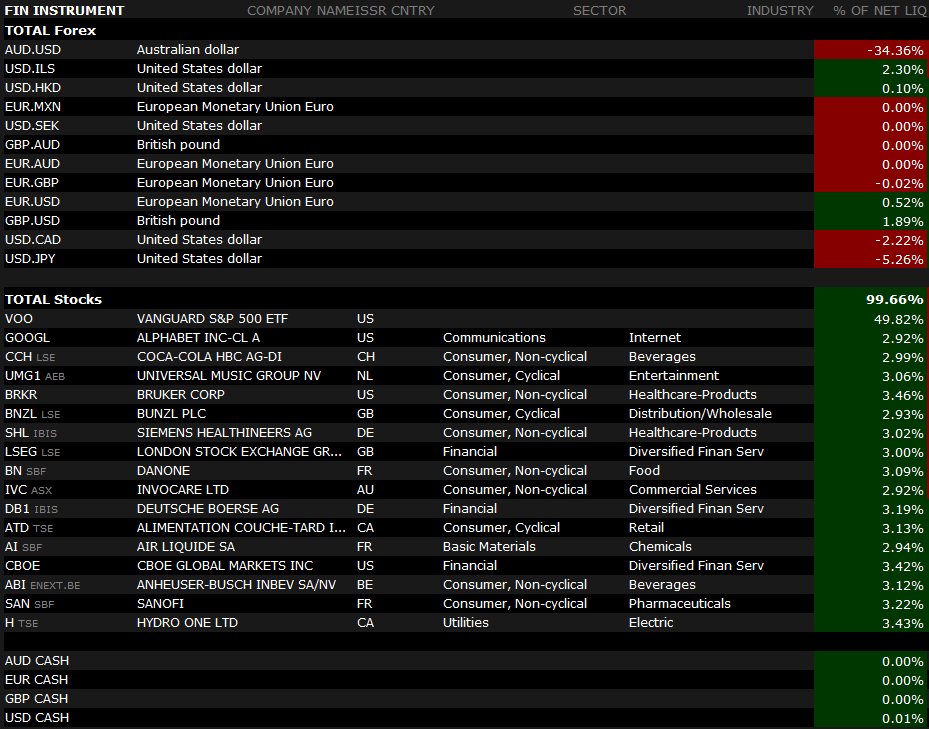929x729 pixels.
Task: Click ALPHABET INC-CL A company name
Action: point(198,338)
